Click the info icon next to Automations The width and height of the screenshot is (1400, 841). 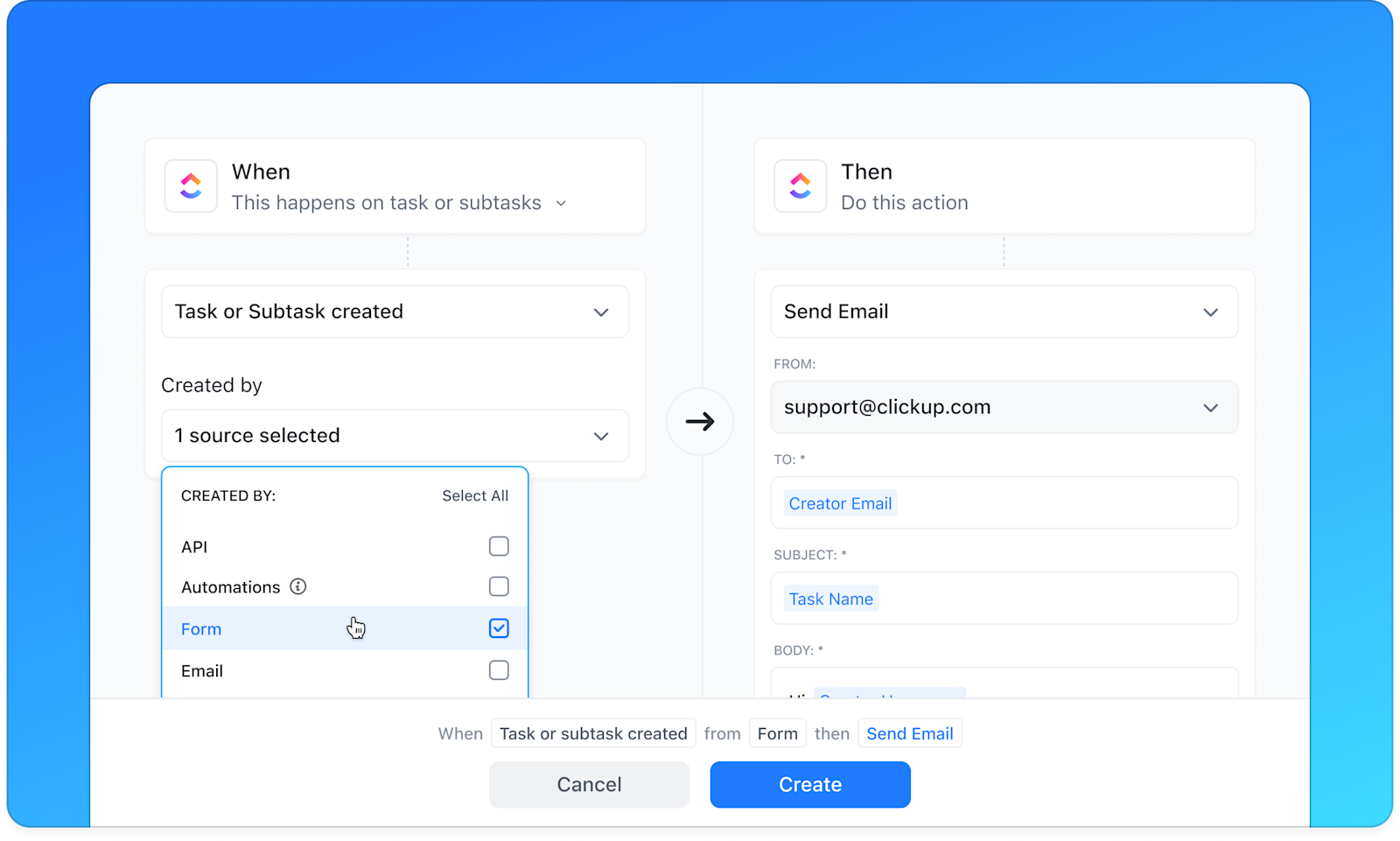(298, 586)
